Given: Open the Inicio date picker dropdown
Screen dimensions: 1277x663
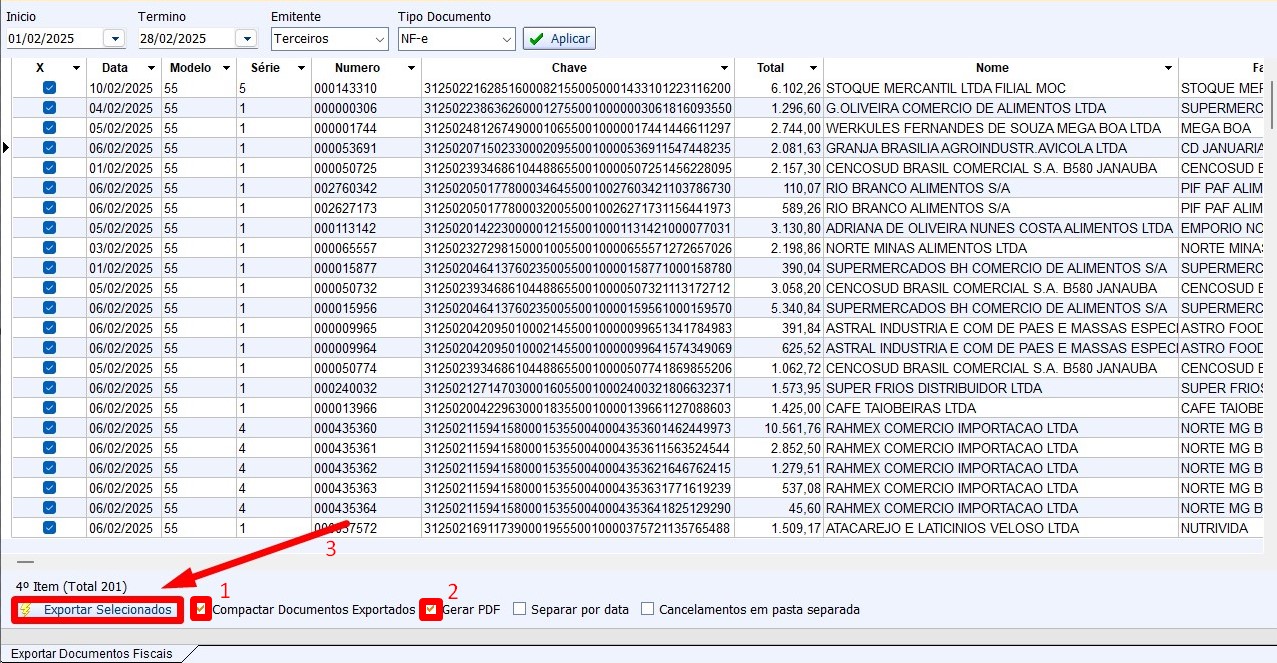Looking at the screenshot, I should pos(114,38).
